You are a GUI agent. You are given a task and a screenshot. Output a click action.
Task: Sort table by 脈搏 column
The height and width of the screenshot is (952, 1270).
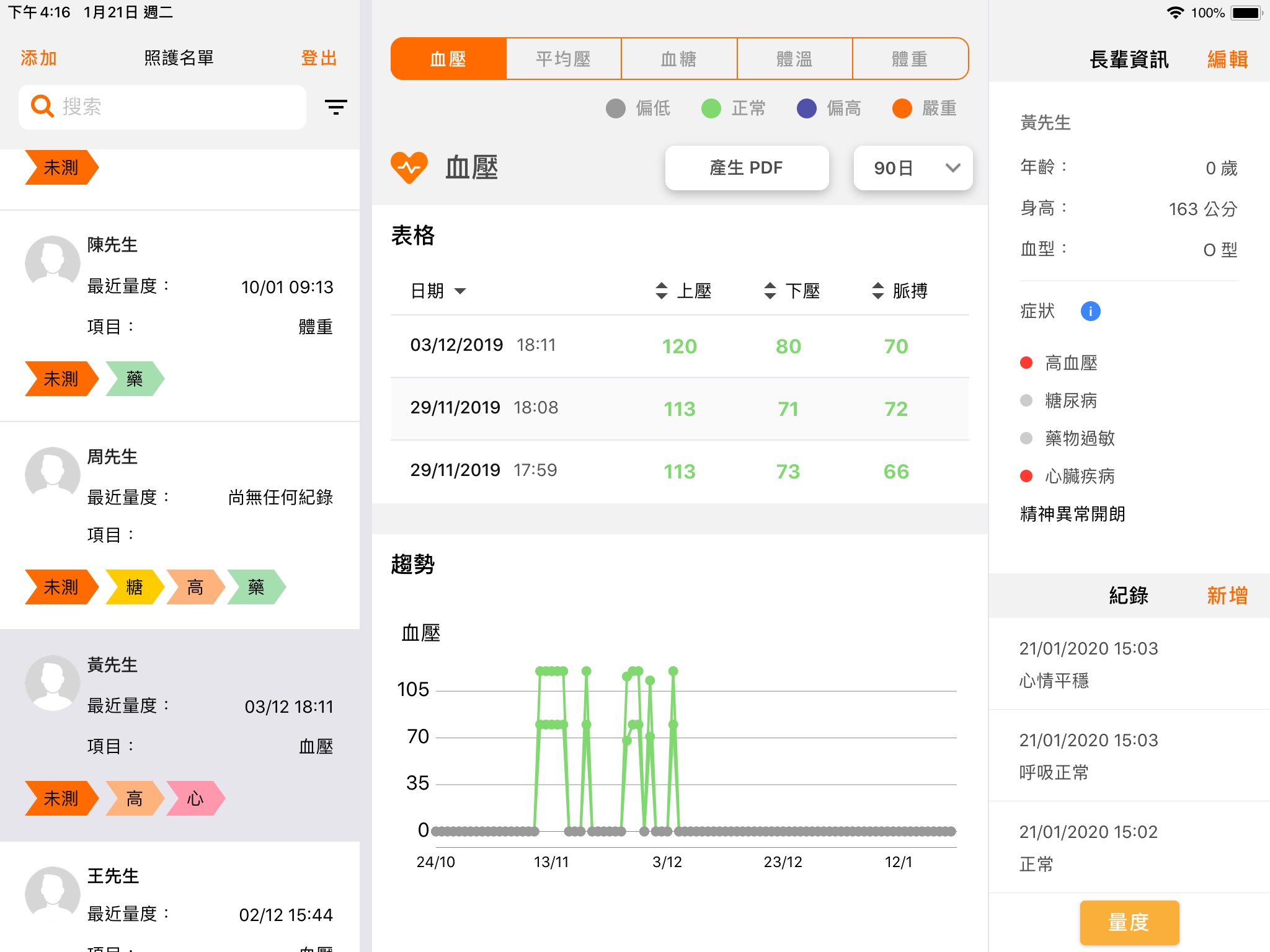pyautogui.click(x=900, y=291)
